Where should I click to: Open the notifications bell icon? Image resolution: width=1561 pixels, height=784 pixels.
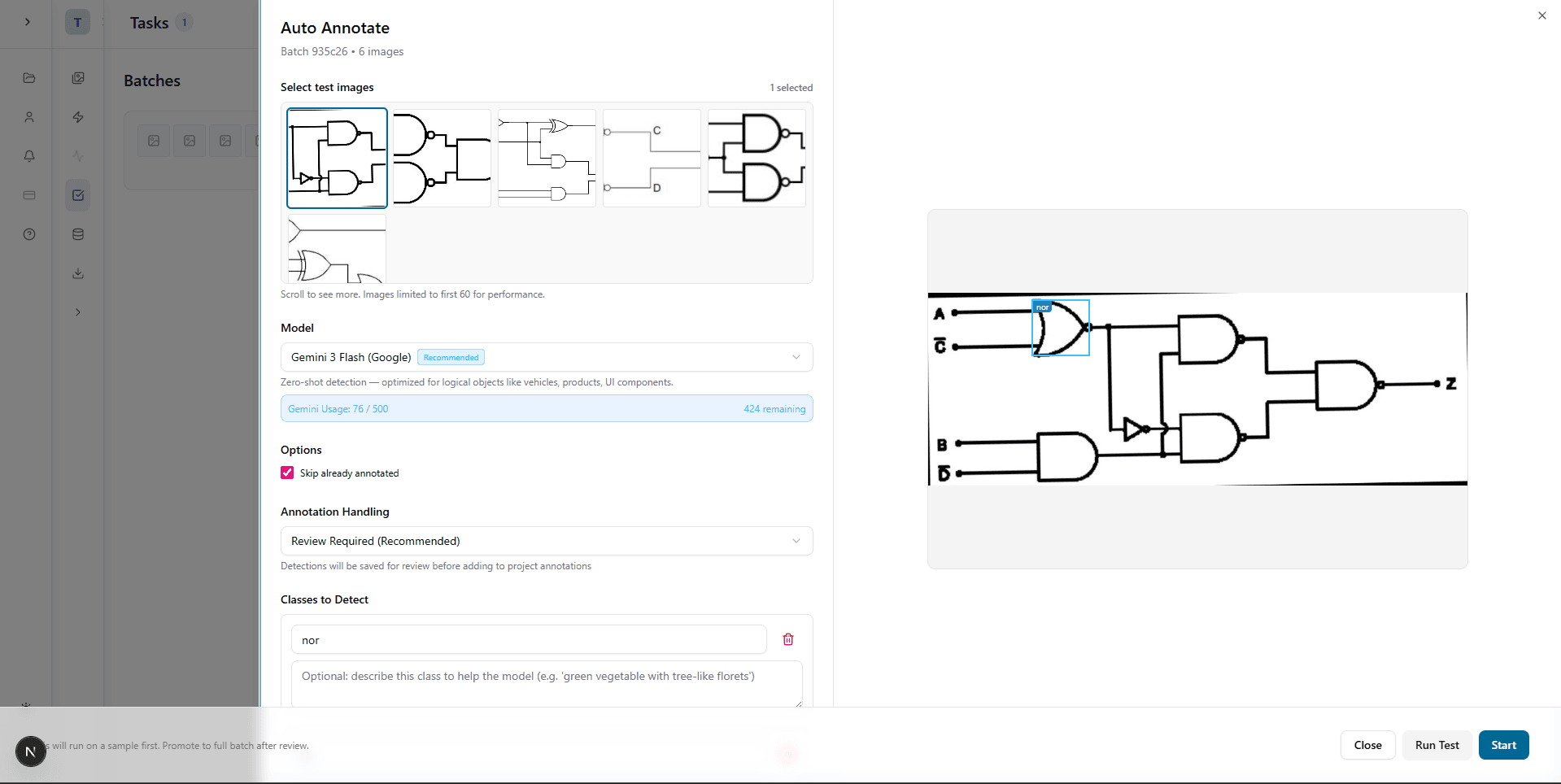click(x=28, y=155)
